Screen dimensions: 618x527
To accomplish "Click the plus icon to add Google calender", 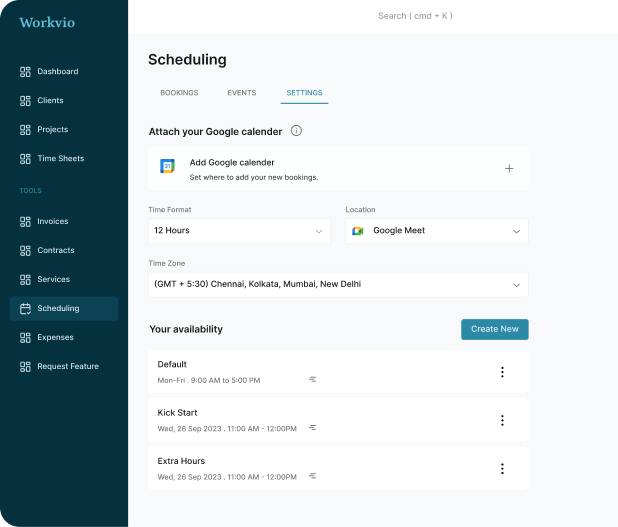I will click(x=509, y=169).
